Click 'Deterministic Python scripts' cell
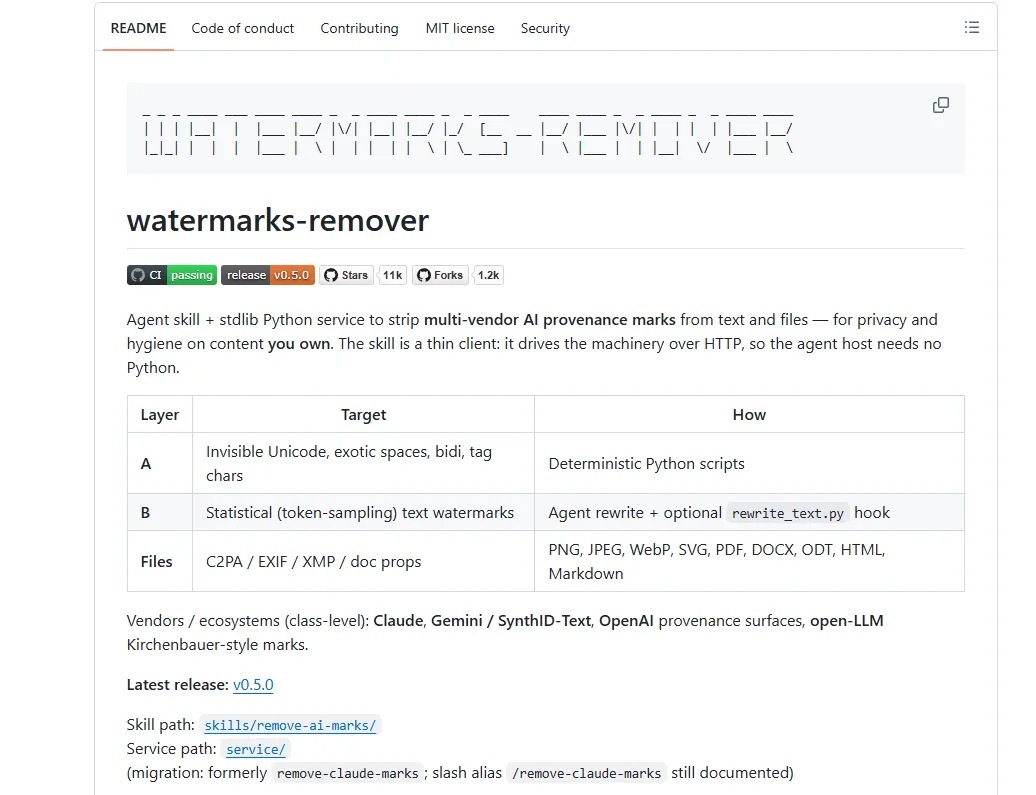The image size is (1036, 795). coord(749,463)
